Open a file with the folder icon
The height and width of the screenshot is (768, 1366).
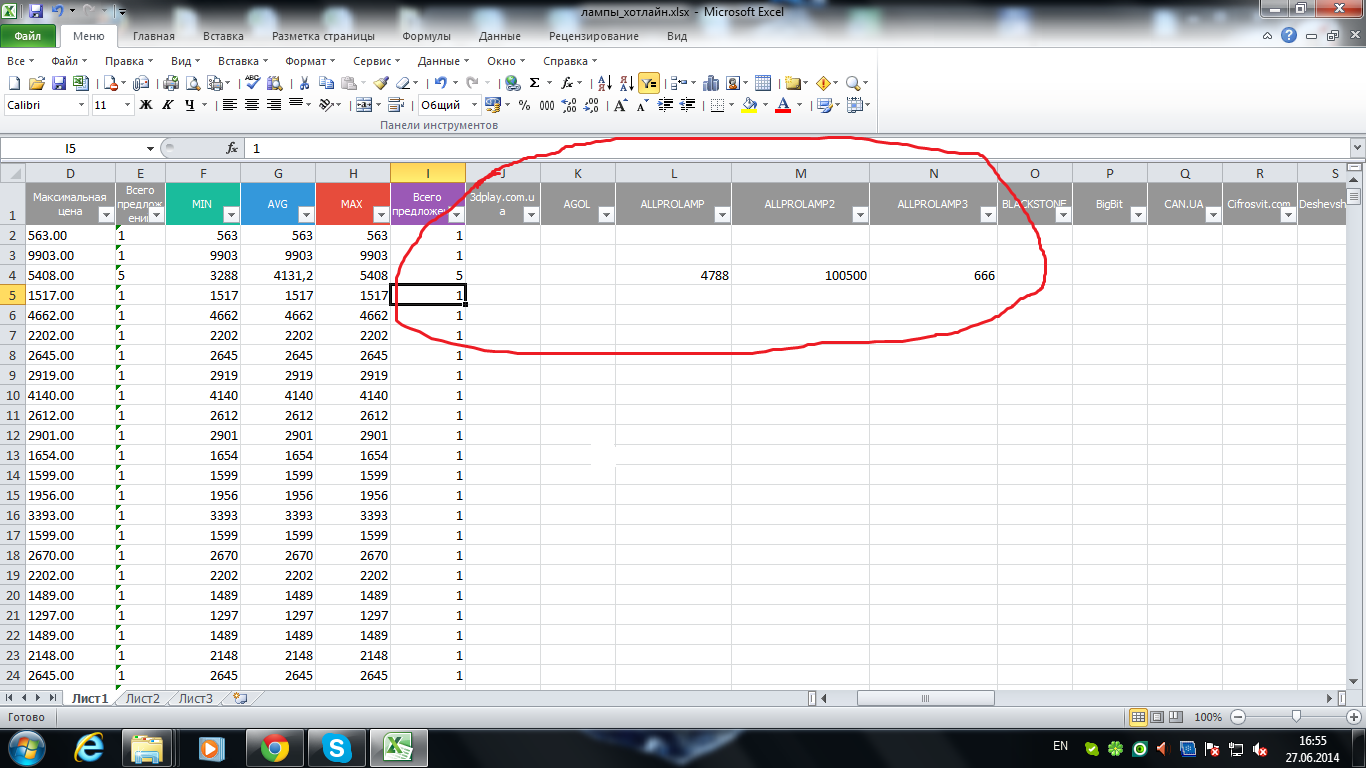[x=37, y=83]
